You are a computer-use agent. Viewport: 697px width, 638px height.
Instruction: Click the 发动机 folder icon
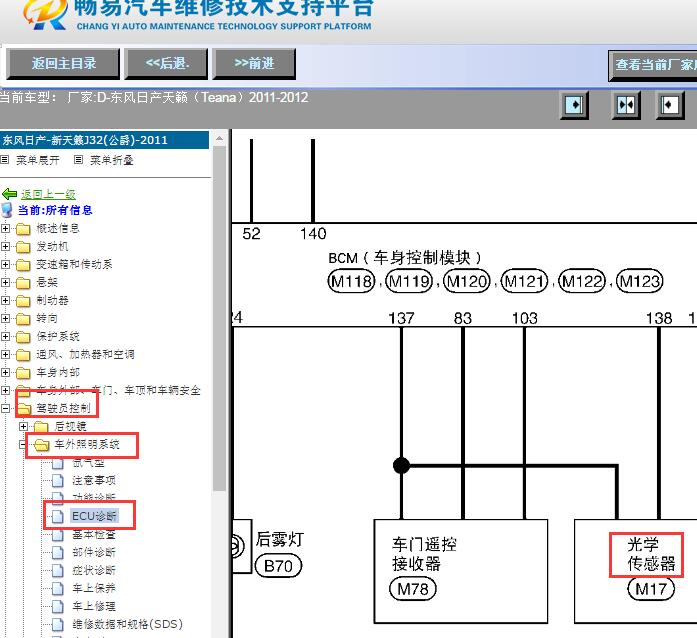(x=23, y=247)
